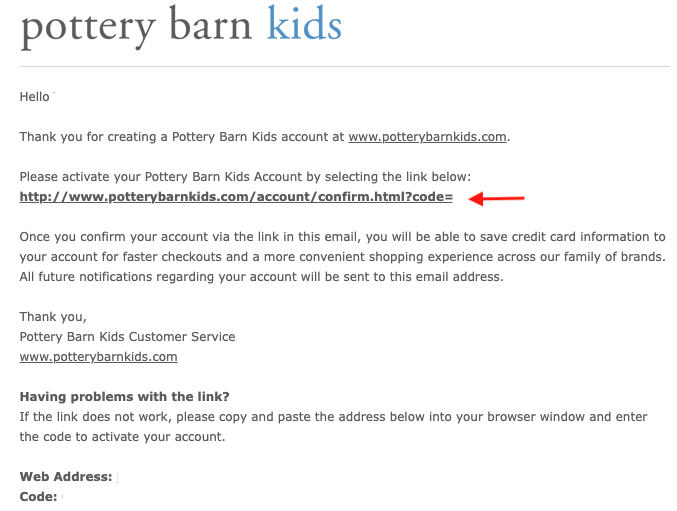Click the "your account for faster checkouts" line
Screen dimensions: 677x511
[x=342, y=256]
